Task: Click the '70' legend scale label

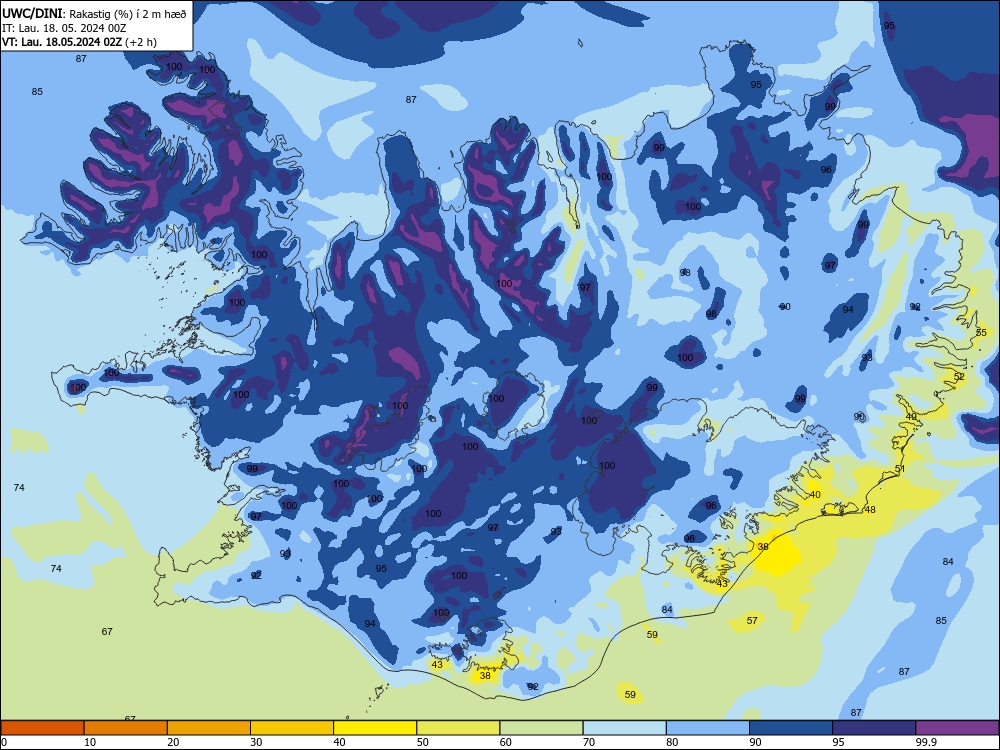Action: pos(589,742)
